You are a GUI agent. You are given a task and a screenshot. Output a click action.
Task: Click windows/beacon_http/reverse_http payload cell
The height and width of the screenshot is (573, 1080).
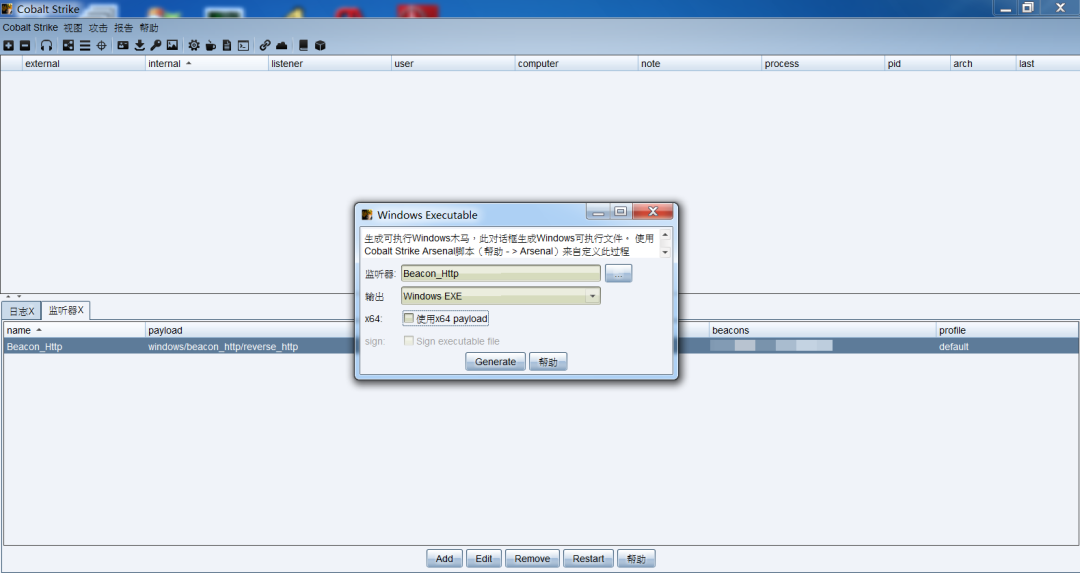coord(223,346)
